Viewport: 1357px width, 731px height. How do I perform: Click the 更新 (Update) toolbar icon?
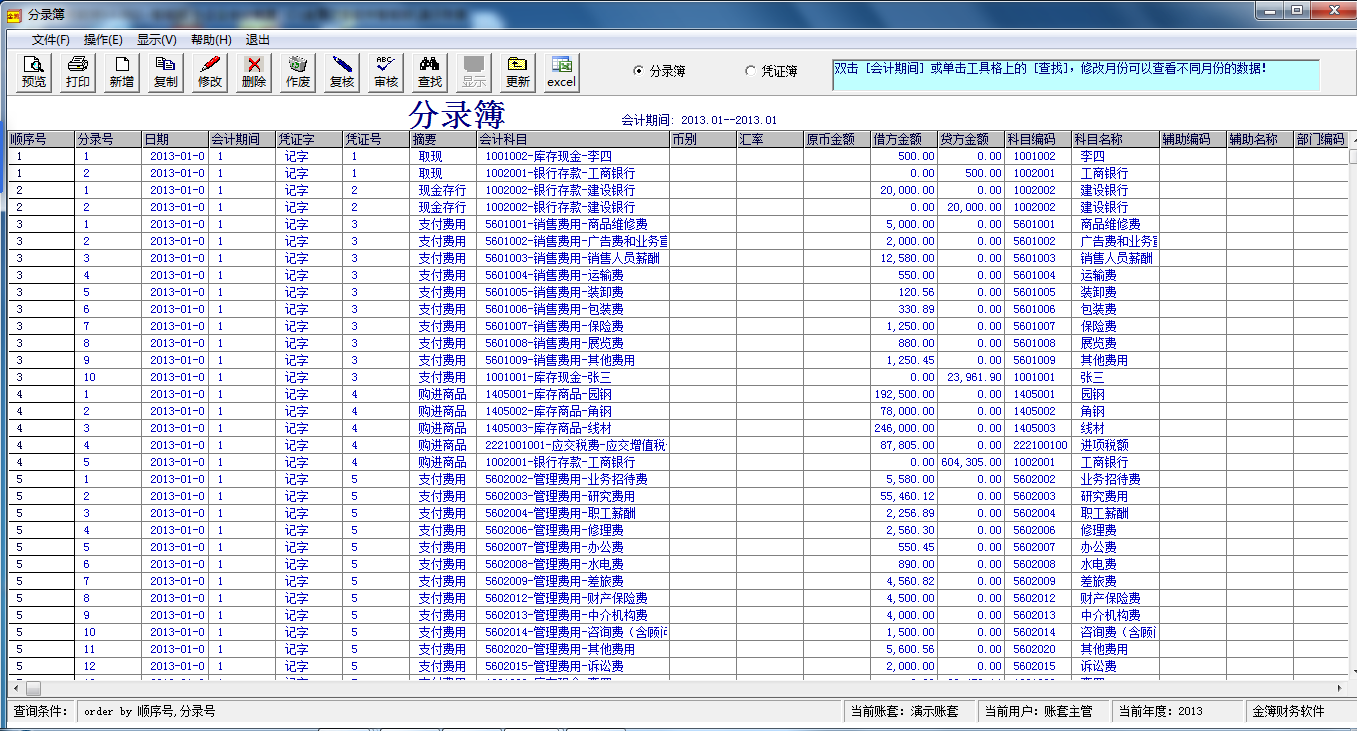point(516,70)
